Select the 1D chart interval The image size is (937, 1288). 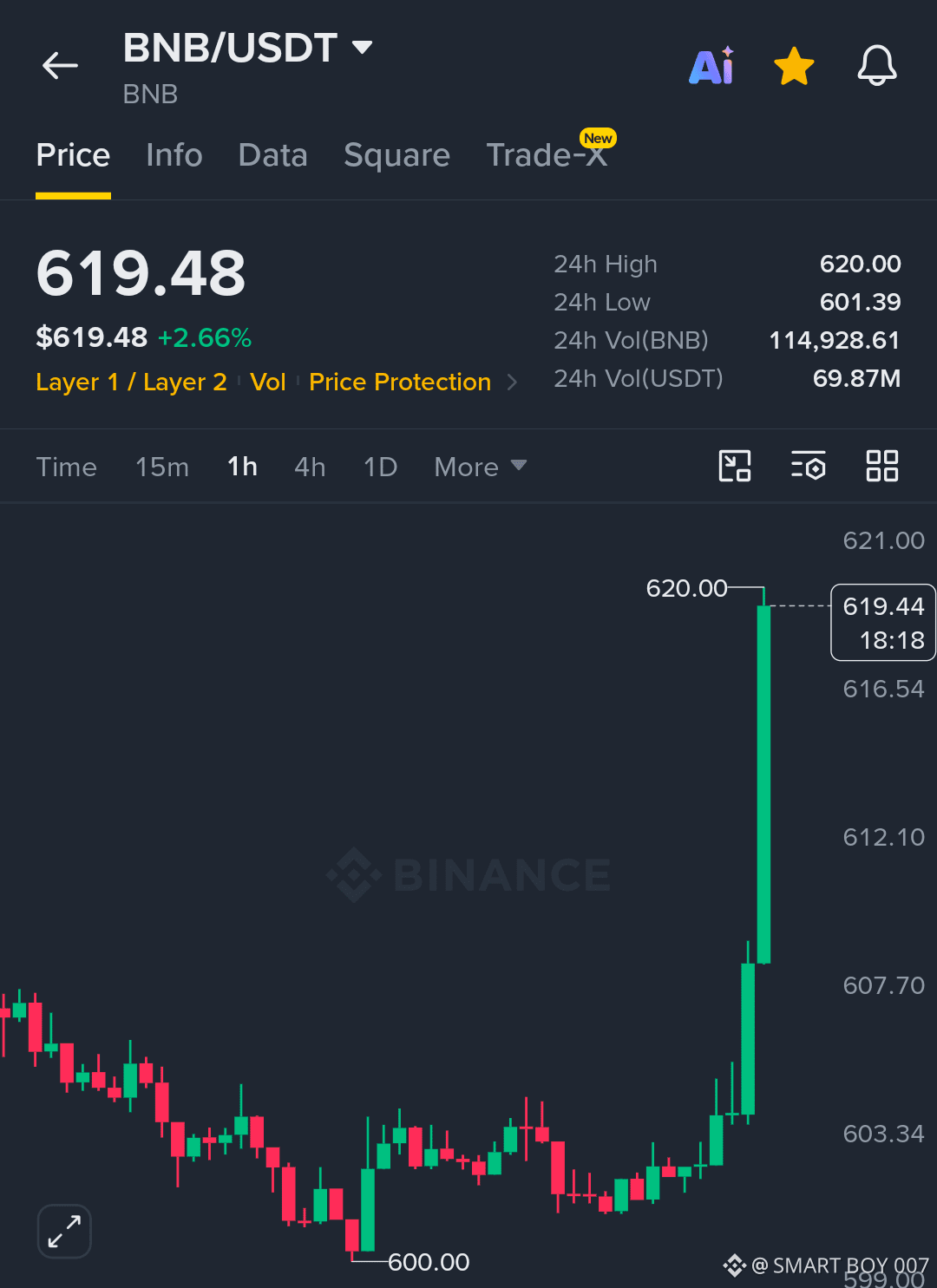pyautogui.click(x=380, y=467)
